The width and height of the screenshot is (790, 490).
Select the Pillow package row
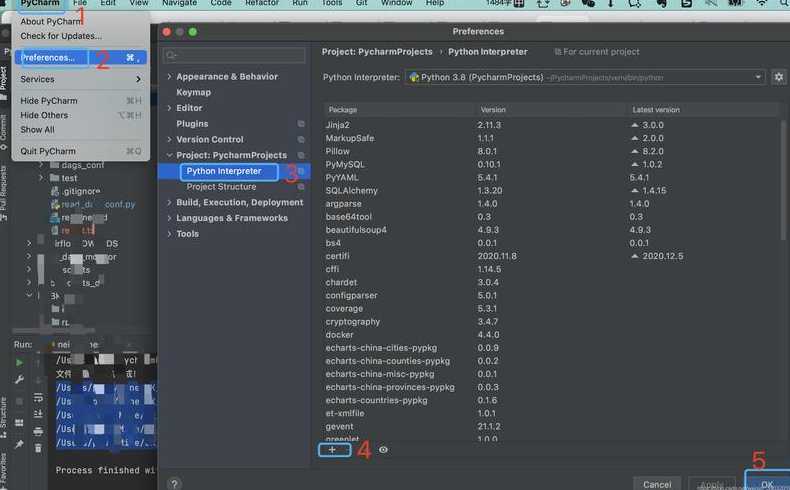(x=552, y=151)
